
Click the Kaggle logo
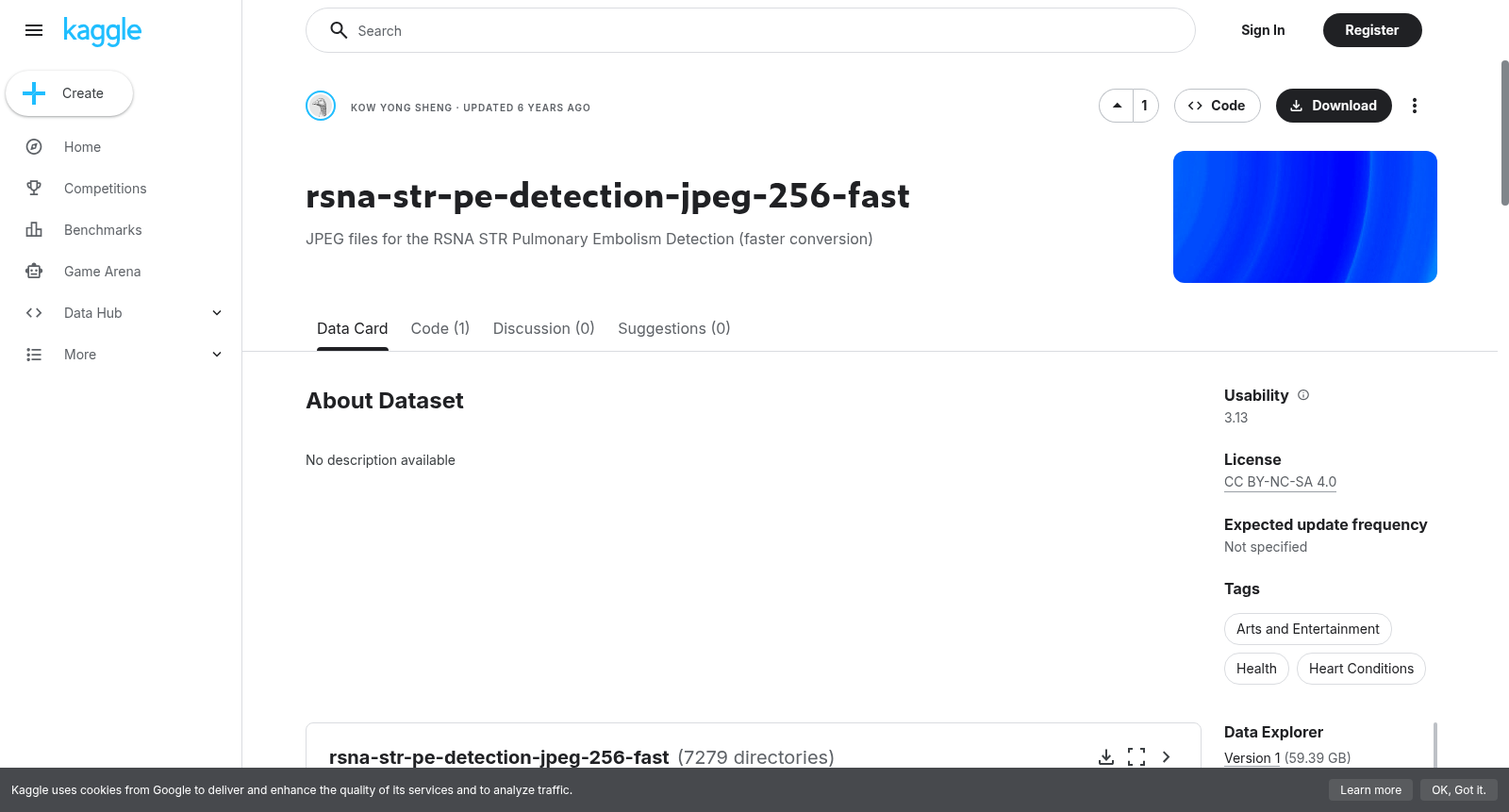click(102, 31)
